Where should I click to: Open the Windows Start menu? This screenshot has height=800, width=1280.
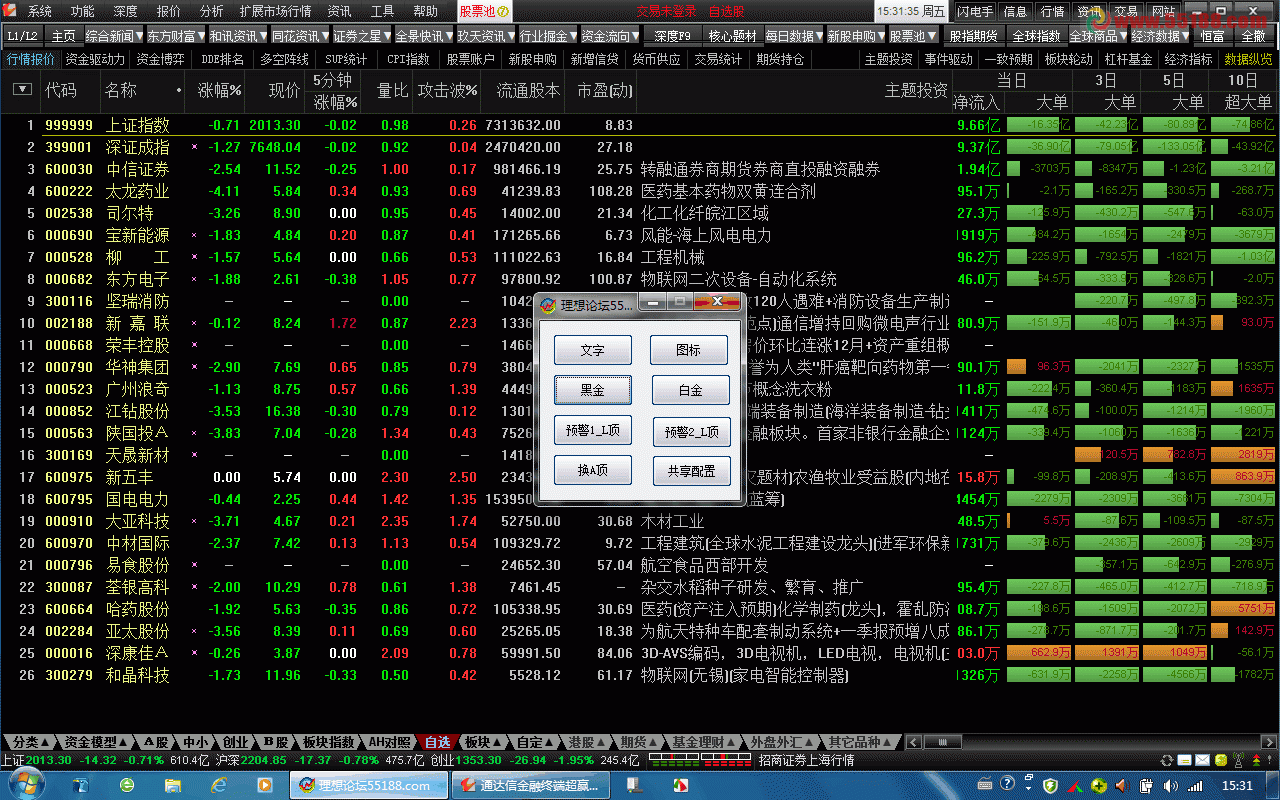(x=27, y=784)
